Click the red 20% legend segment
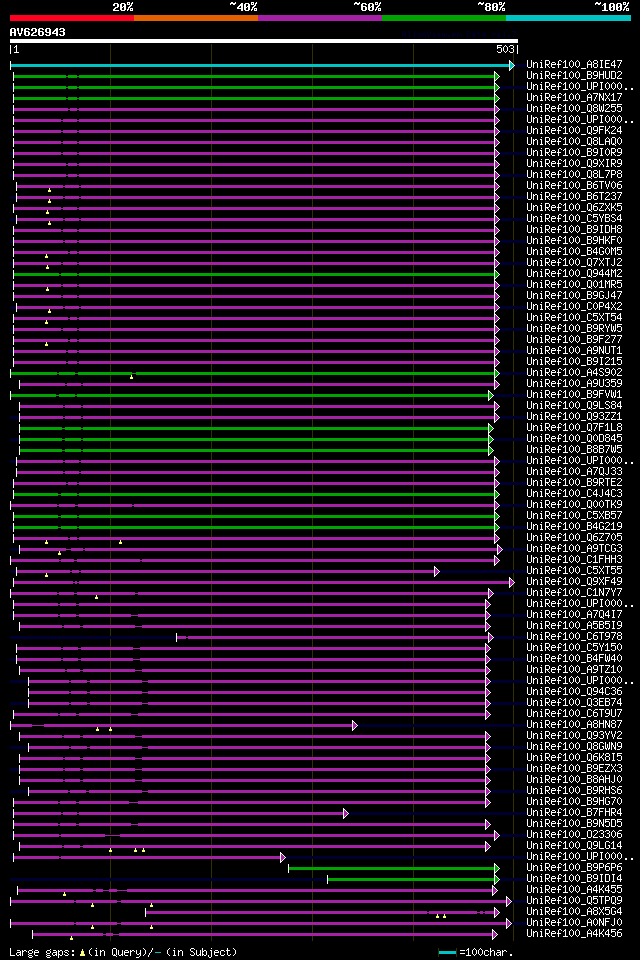The width and height of the screenshot is (640, 960). (72, 18)
